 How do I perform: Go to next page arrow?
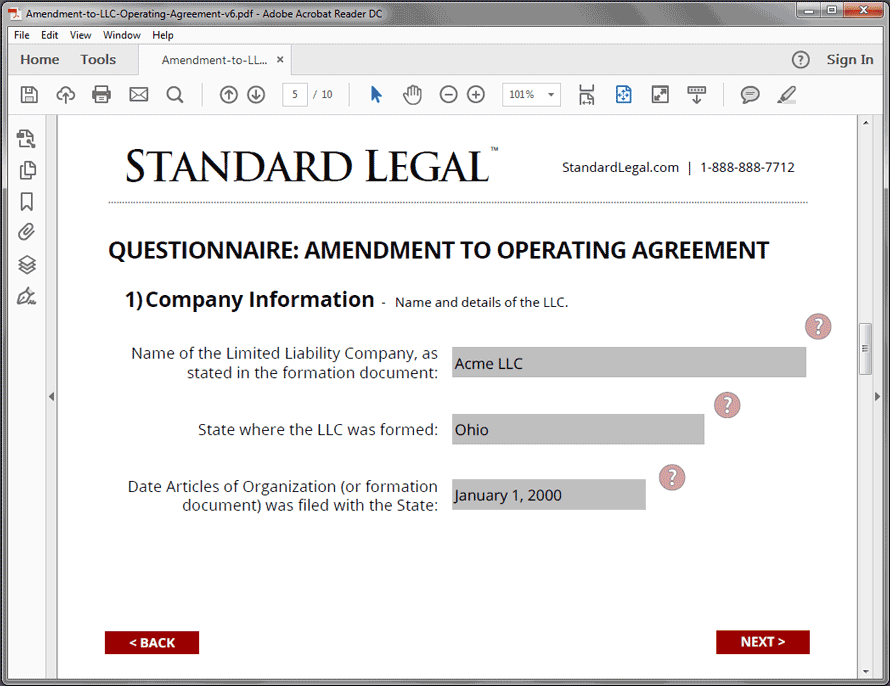pyautogui.click(x=256, y=94)
